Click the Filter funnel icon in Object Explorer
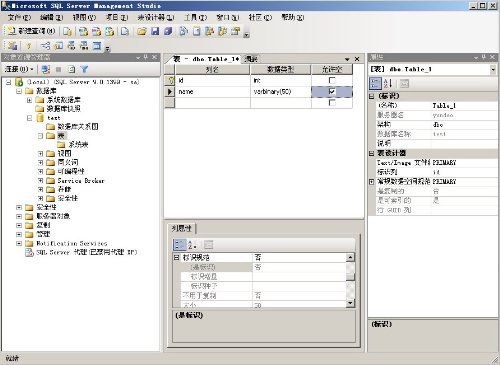The image size is (500, 365). (84, 69)
